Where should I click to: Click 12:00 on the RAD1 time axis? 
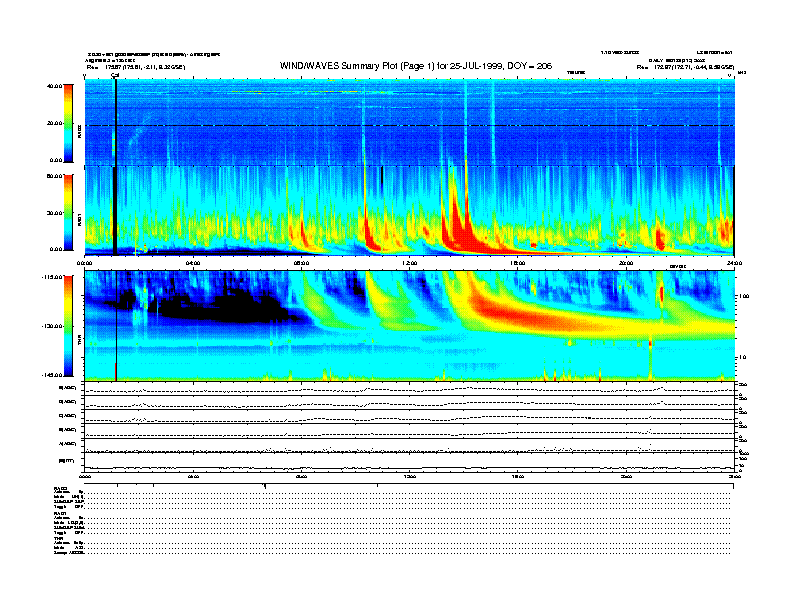point(409,263)
